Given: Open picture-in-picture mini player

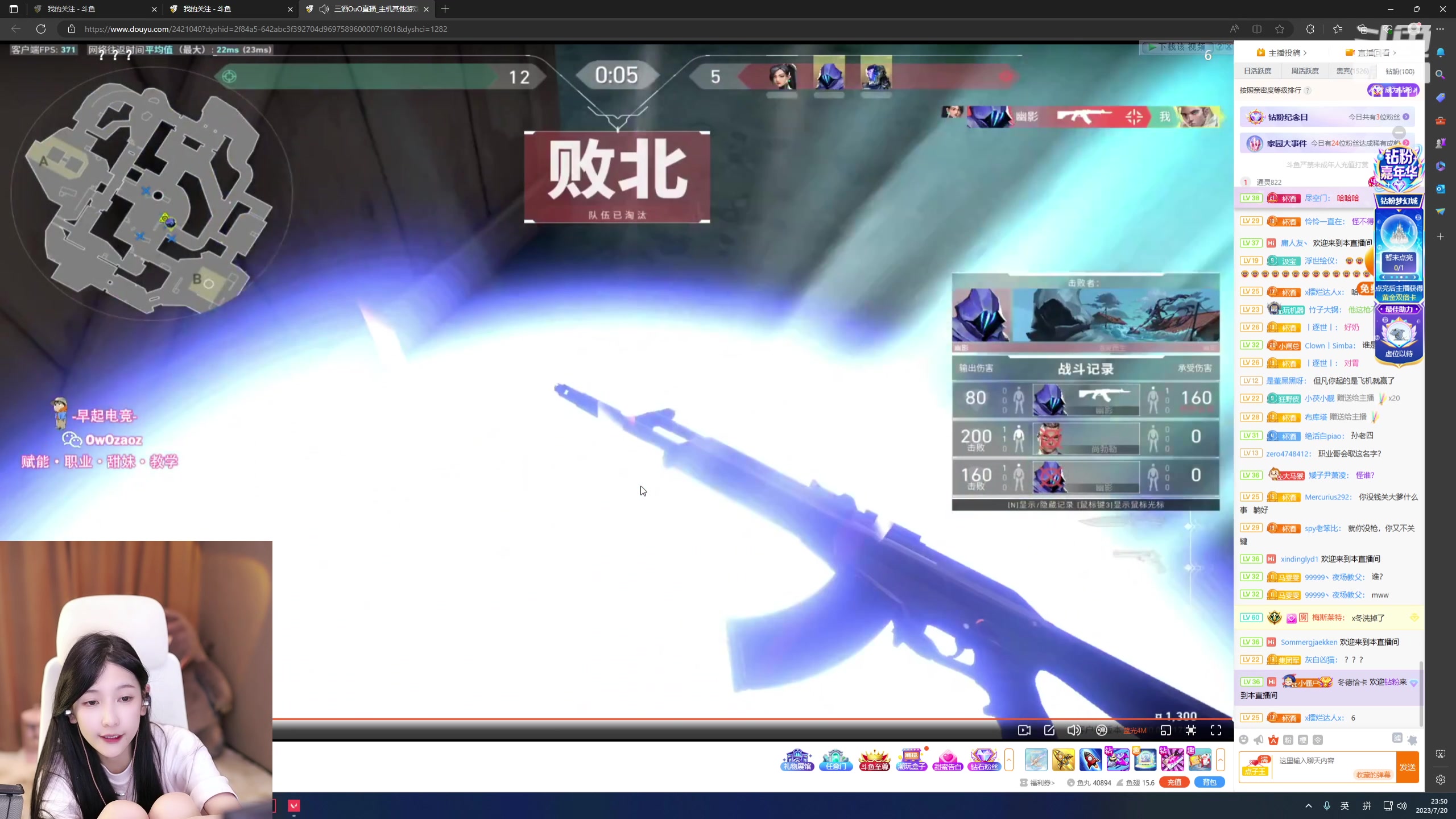Looking at the screenshot, I should point(1165,730).
